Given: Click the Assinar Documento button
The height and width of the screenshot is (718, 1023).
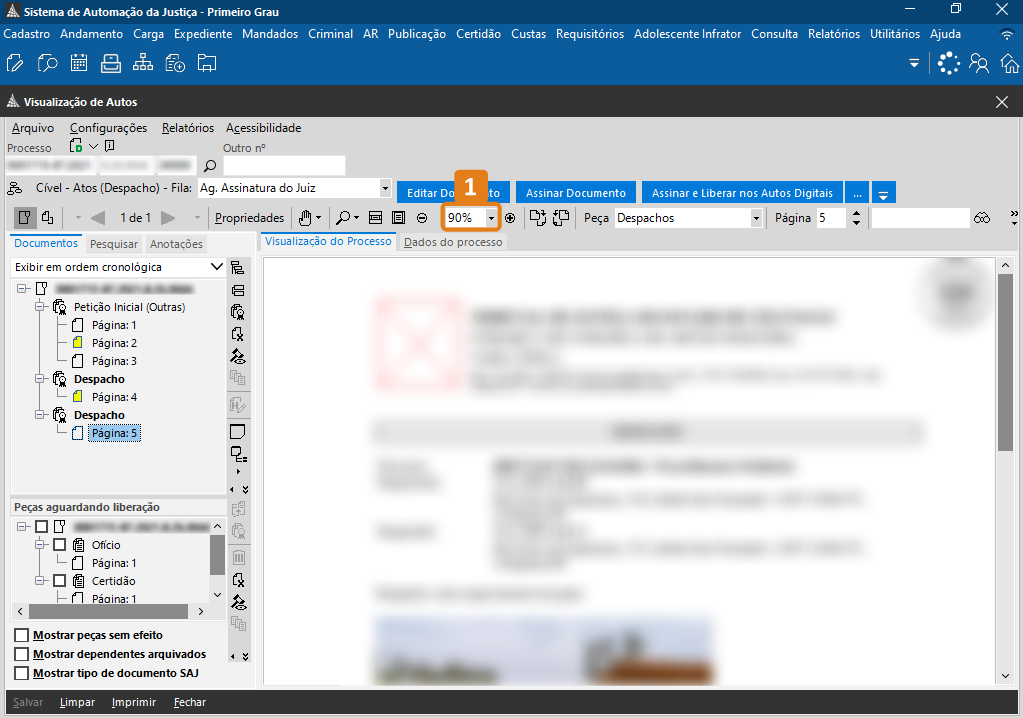Looking at the screenshot, I should click(576, 193).
